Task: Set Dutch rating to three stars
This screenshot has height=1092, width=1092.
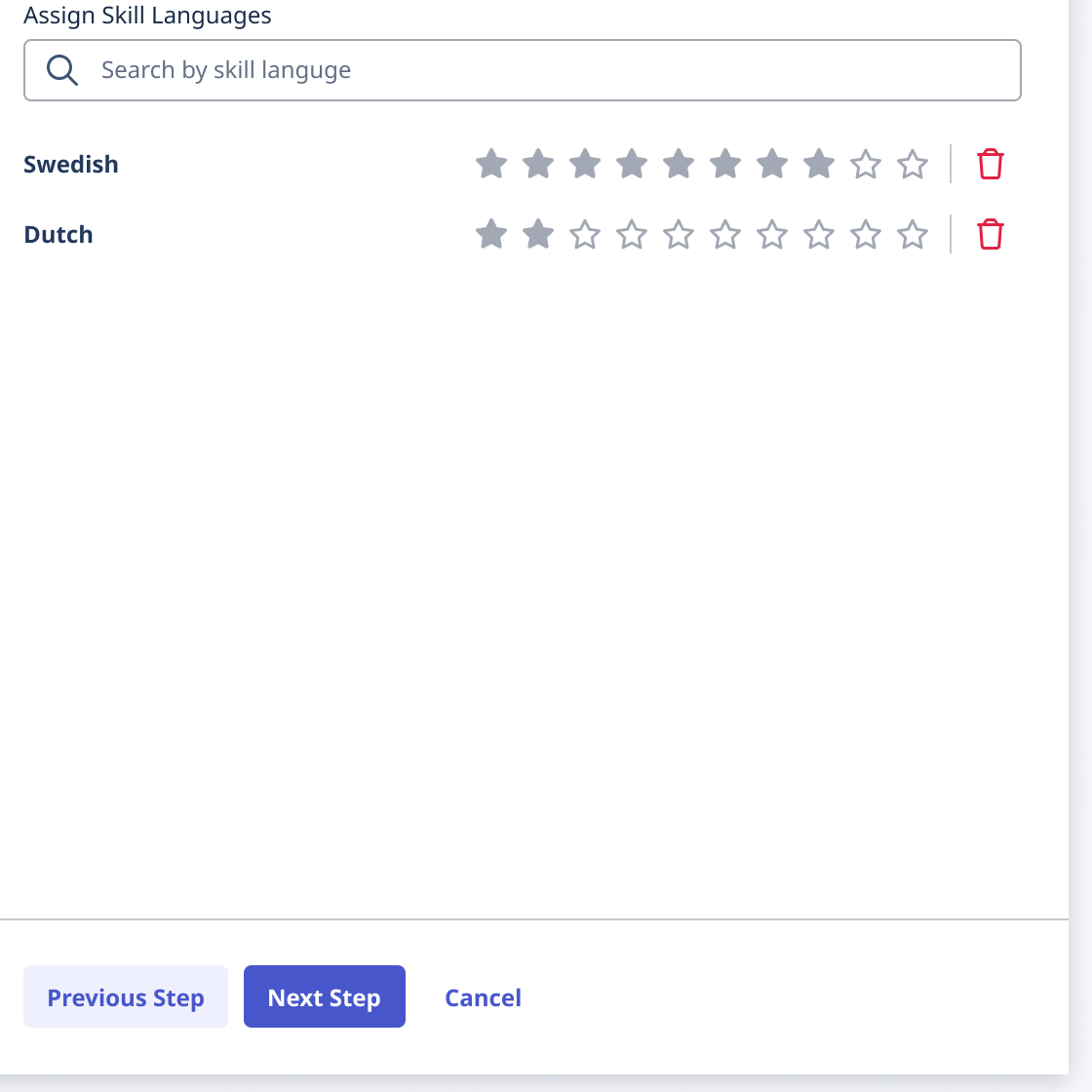Action: (585, 234)
